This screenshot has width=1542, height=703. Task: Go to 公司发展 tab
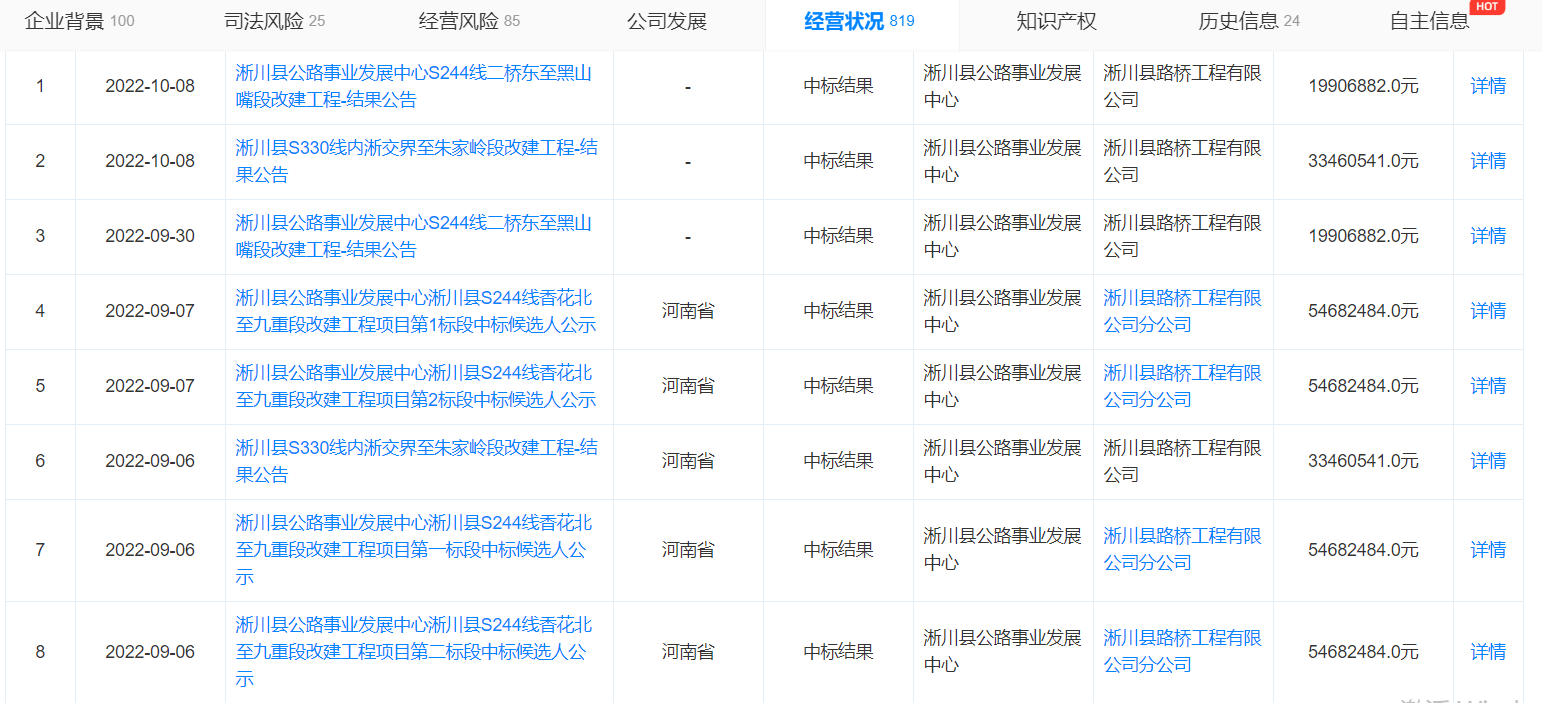click(x=667, y=21)
